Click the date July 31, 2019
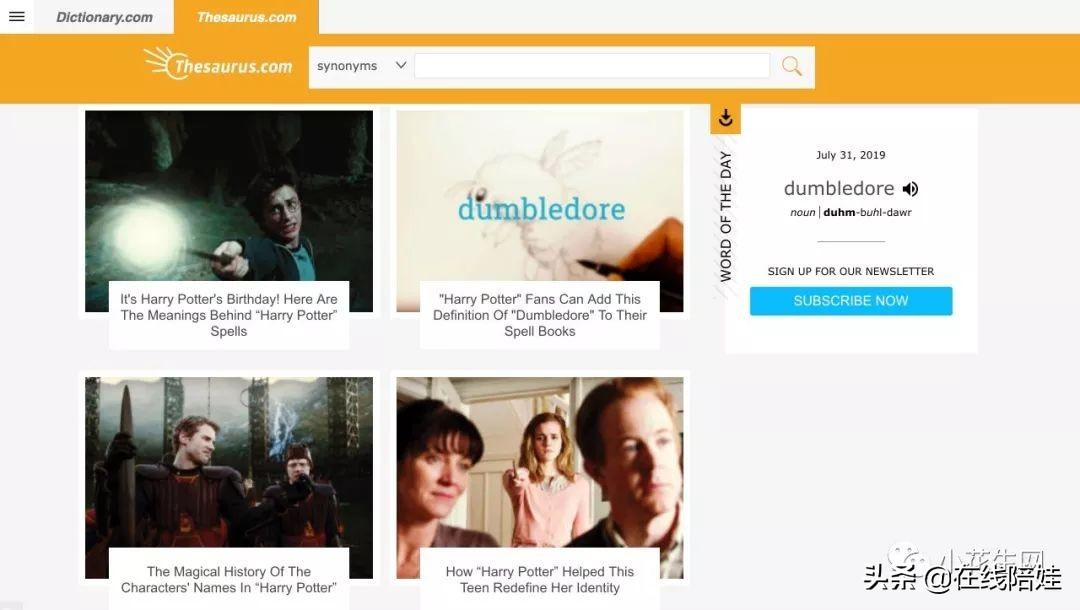 coord(851,155)
